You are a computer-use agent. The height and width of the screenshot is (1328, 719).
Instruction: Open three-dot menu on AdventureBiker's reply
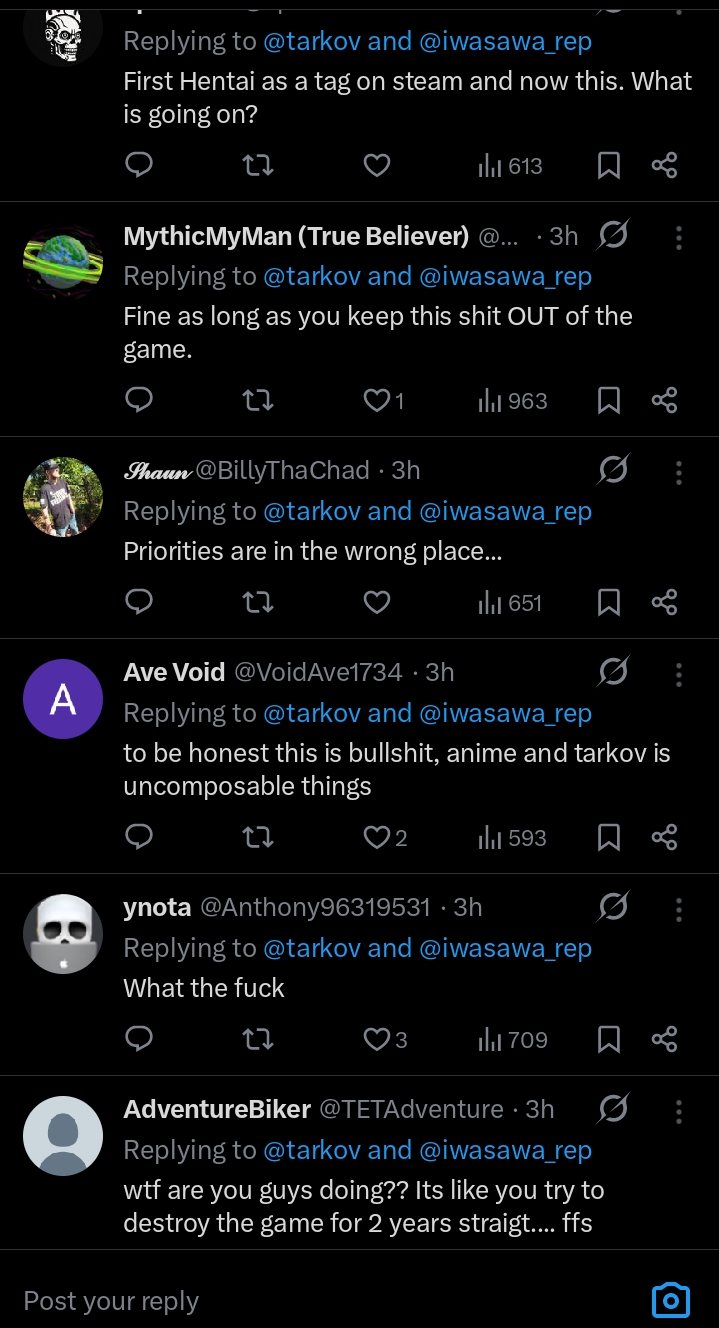679,1110
